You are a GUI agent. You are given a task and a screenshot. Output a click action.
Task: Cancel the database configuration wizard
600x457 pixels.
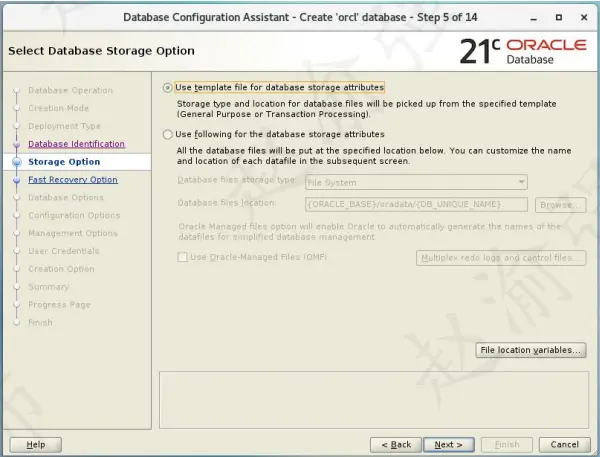564,444
